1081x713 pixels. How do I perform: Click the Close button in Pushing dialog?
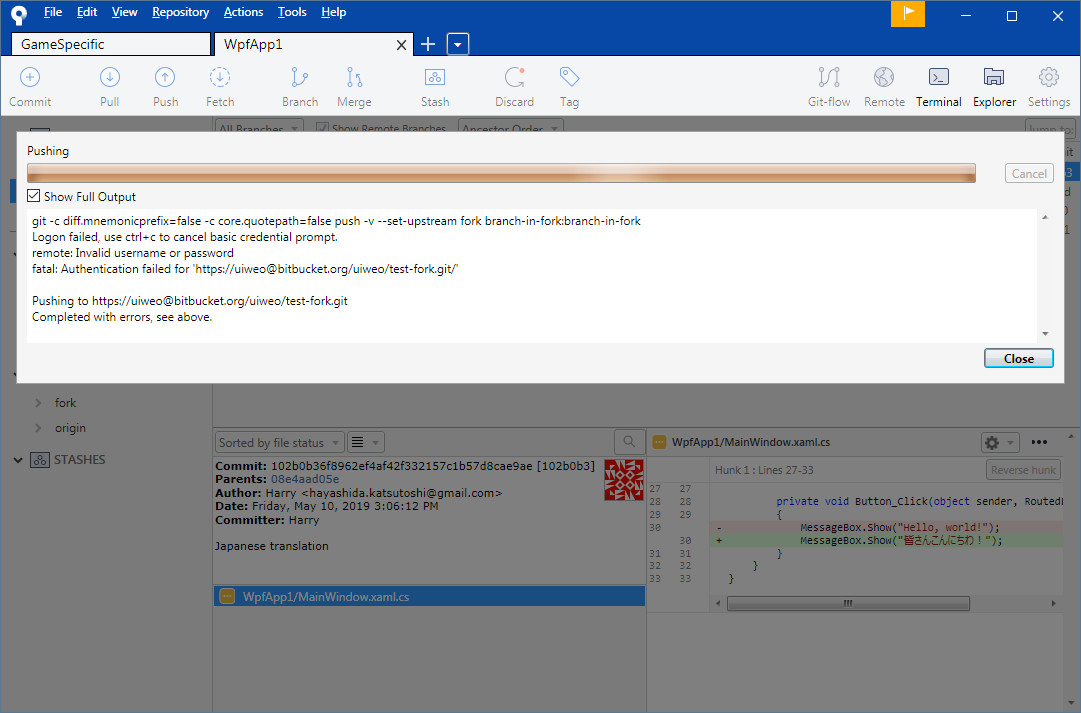pos(1018,359)
